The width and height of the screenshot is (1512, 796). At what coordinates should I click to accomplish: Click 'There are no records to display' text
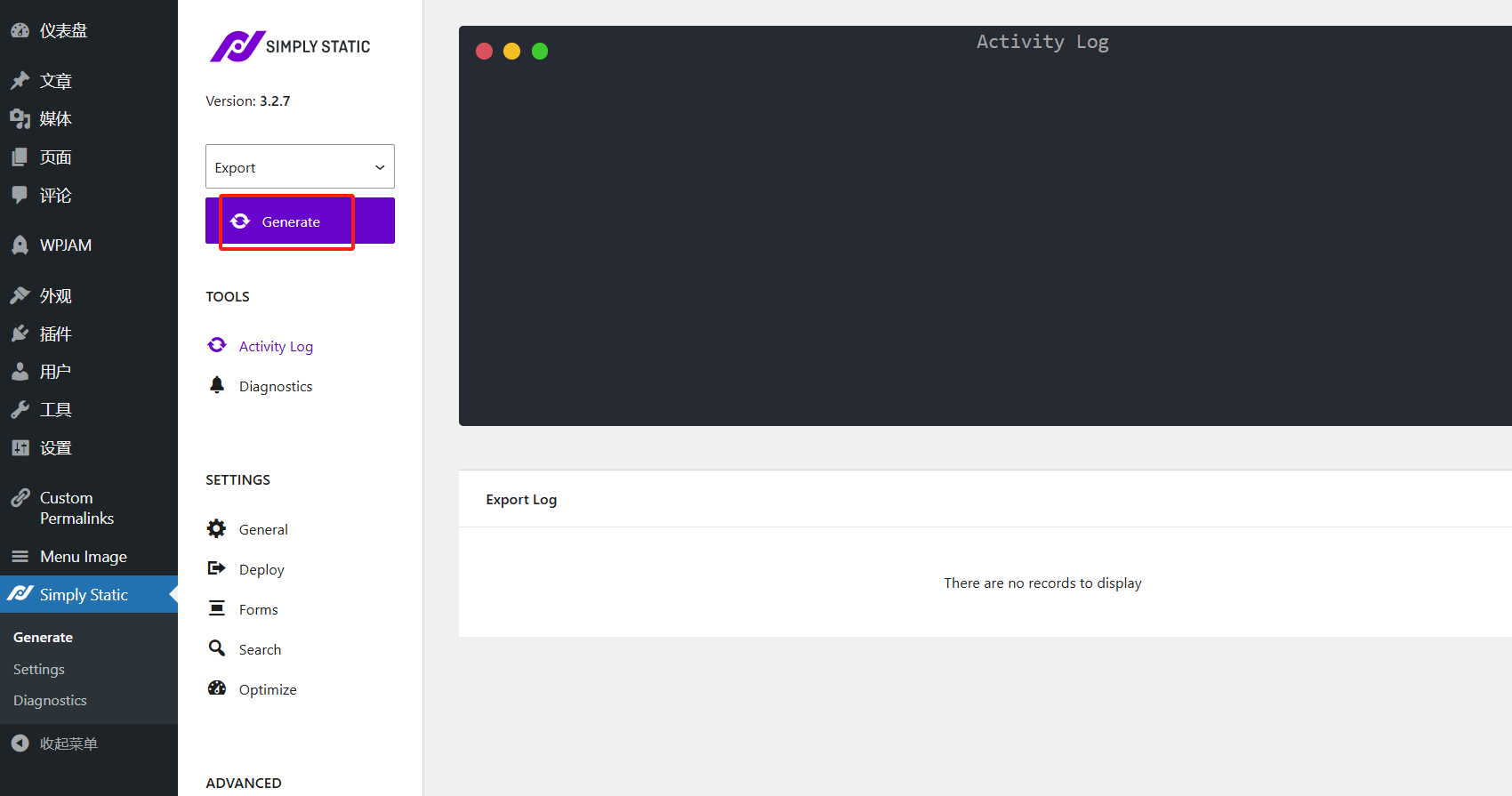point(1042,583)
